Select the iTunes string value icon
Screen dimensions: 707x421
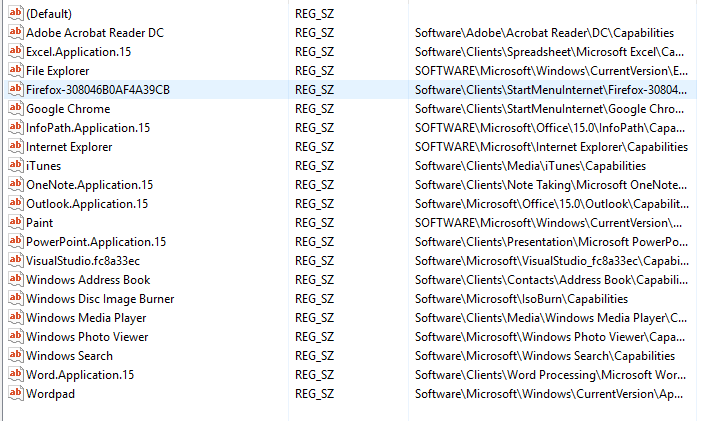pos(15,165)
